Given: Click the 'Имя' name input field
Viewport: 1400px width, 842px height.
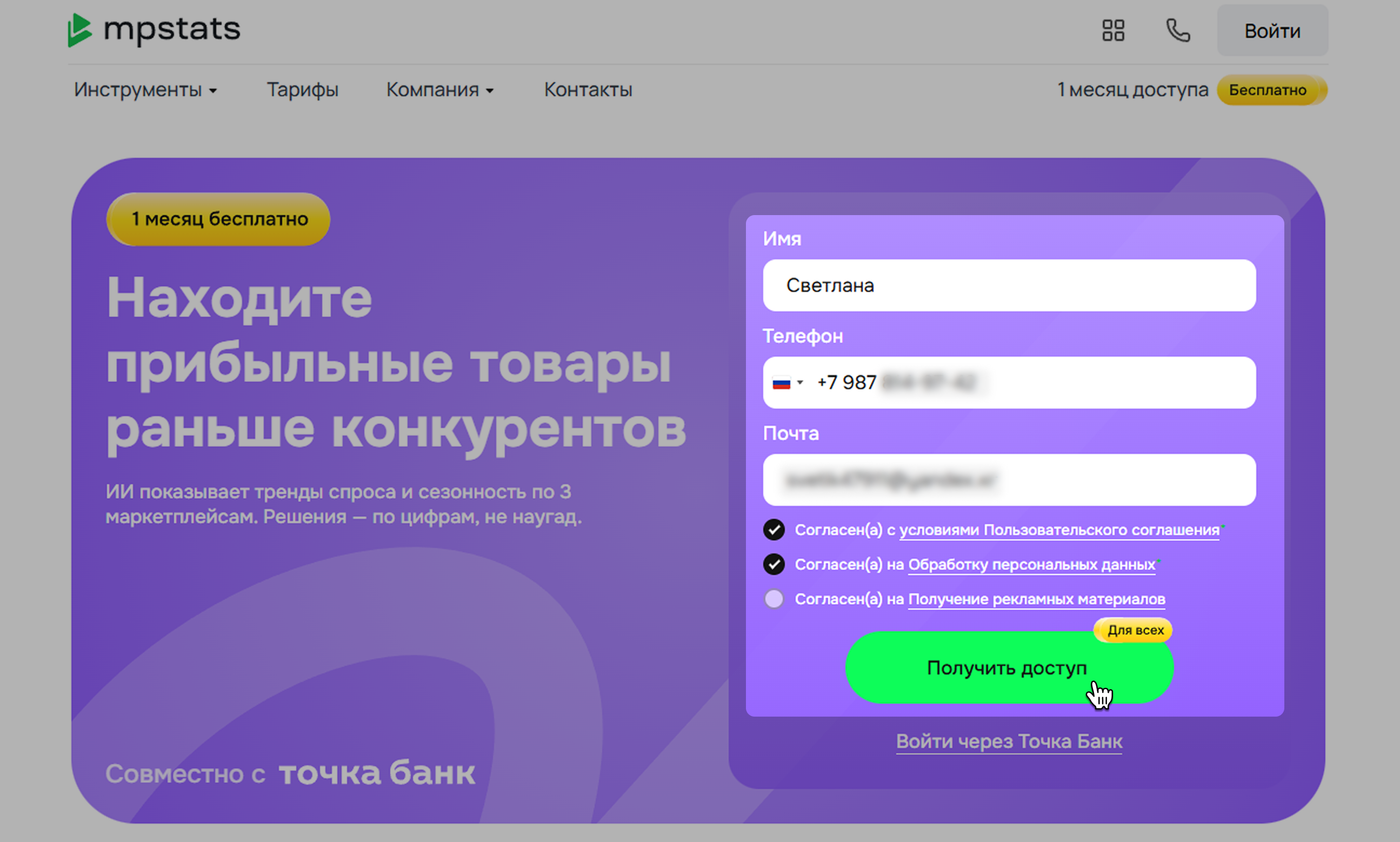Looking at the screenshot, I should tap(1009, 285).
